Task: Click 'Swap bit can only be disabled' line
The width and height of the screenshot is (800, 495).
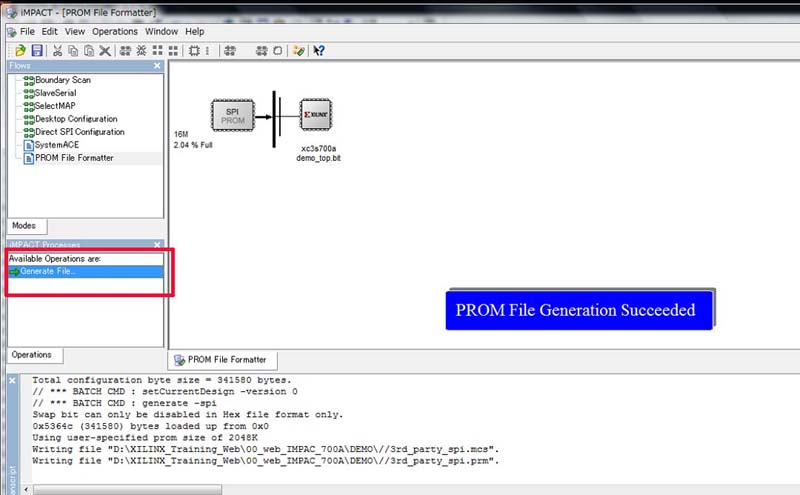Action: (x=188, y=414)
